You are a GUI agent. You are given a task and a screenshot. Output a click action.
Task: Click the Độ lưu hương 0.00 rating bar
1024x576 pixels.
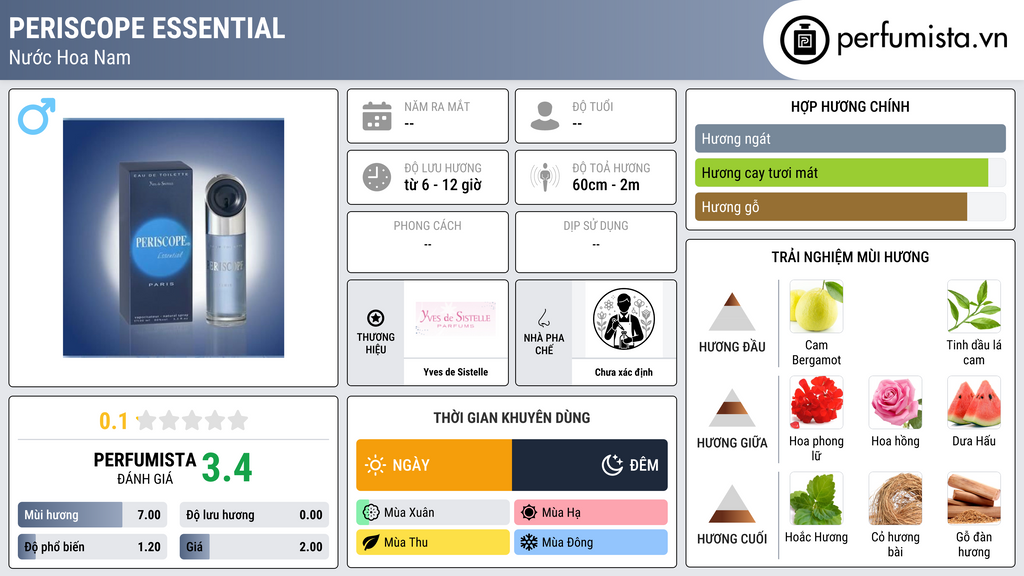click(254, 515)
